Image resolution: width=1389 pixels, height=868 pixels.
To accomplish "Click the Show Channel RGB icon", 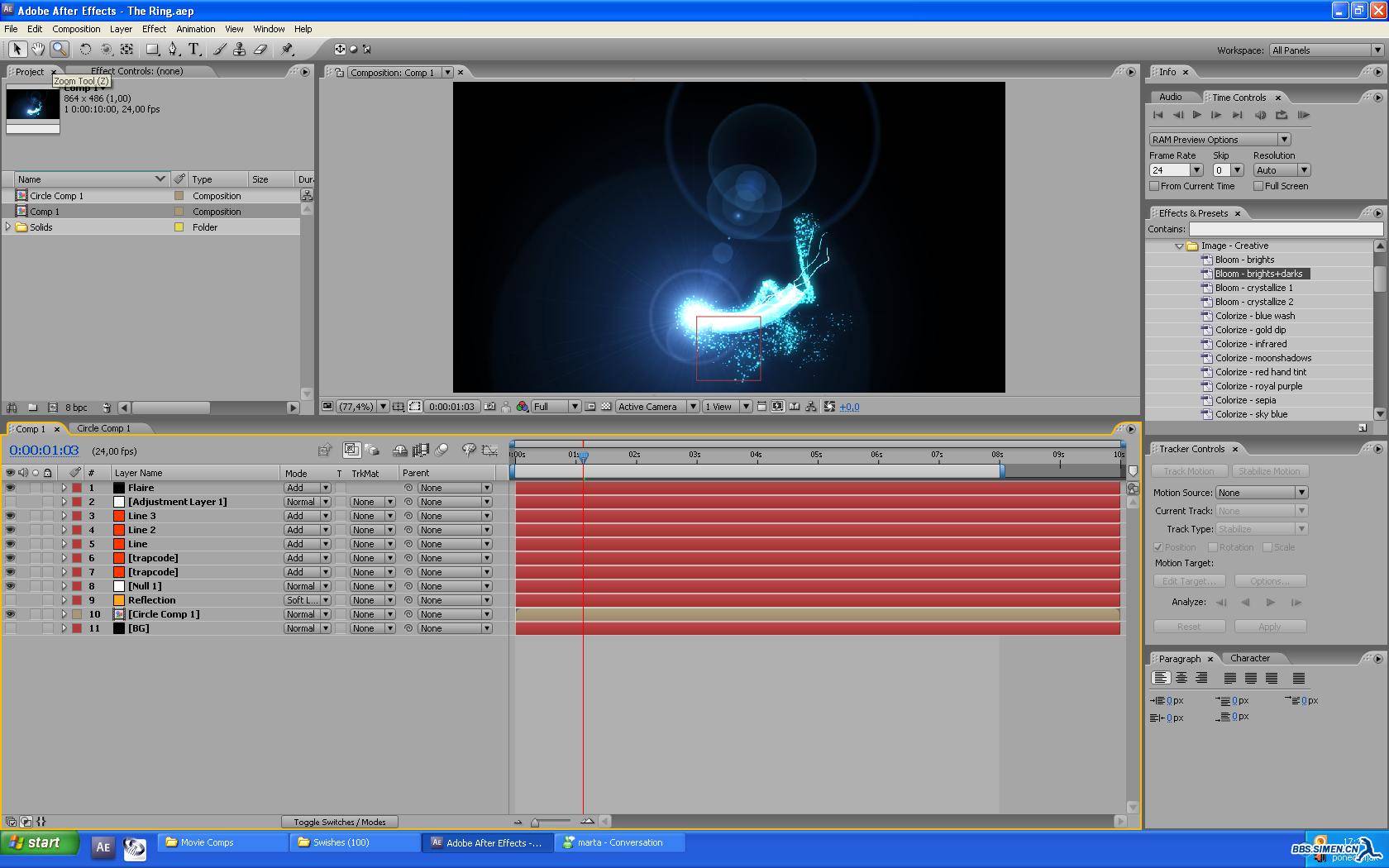I will (522, 407).
